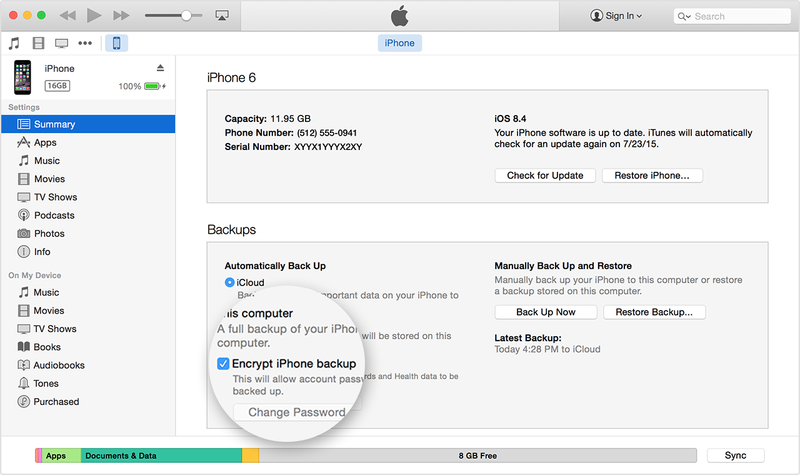The height and width of the screenshot is (475, 800).
Task: Open the TV Shows library icon in toolbar
Action: (x=62, y=43)
